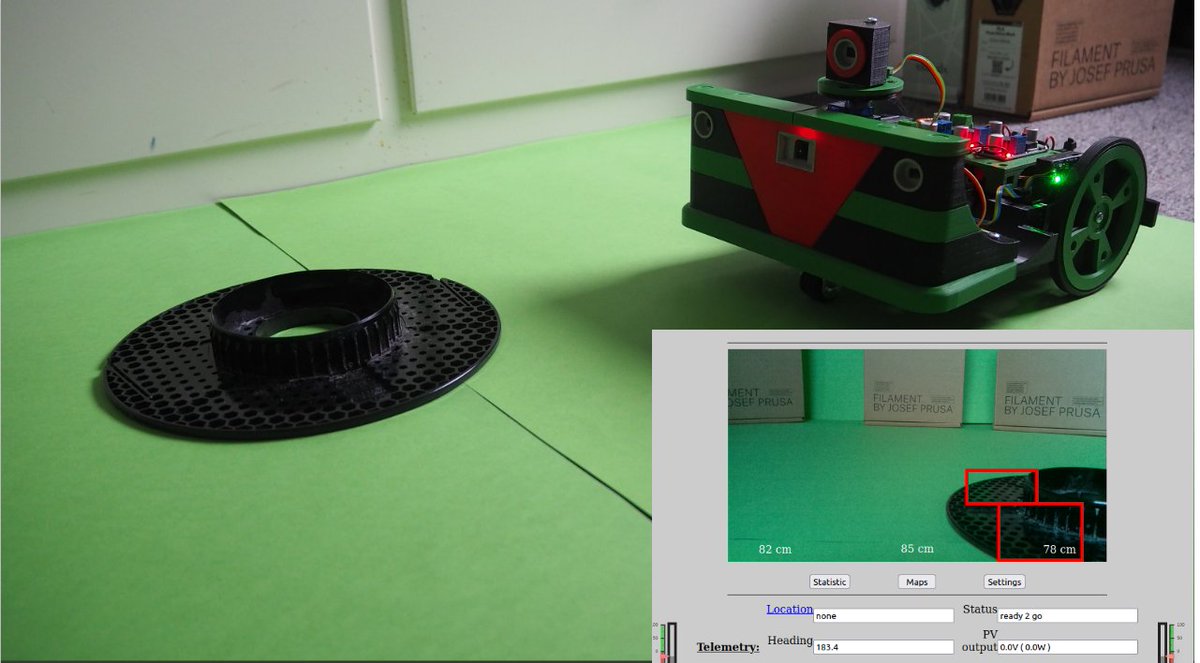
Task: Edit the Heading value 183.4
Action: 882,646
